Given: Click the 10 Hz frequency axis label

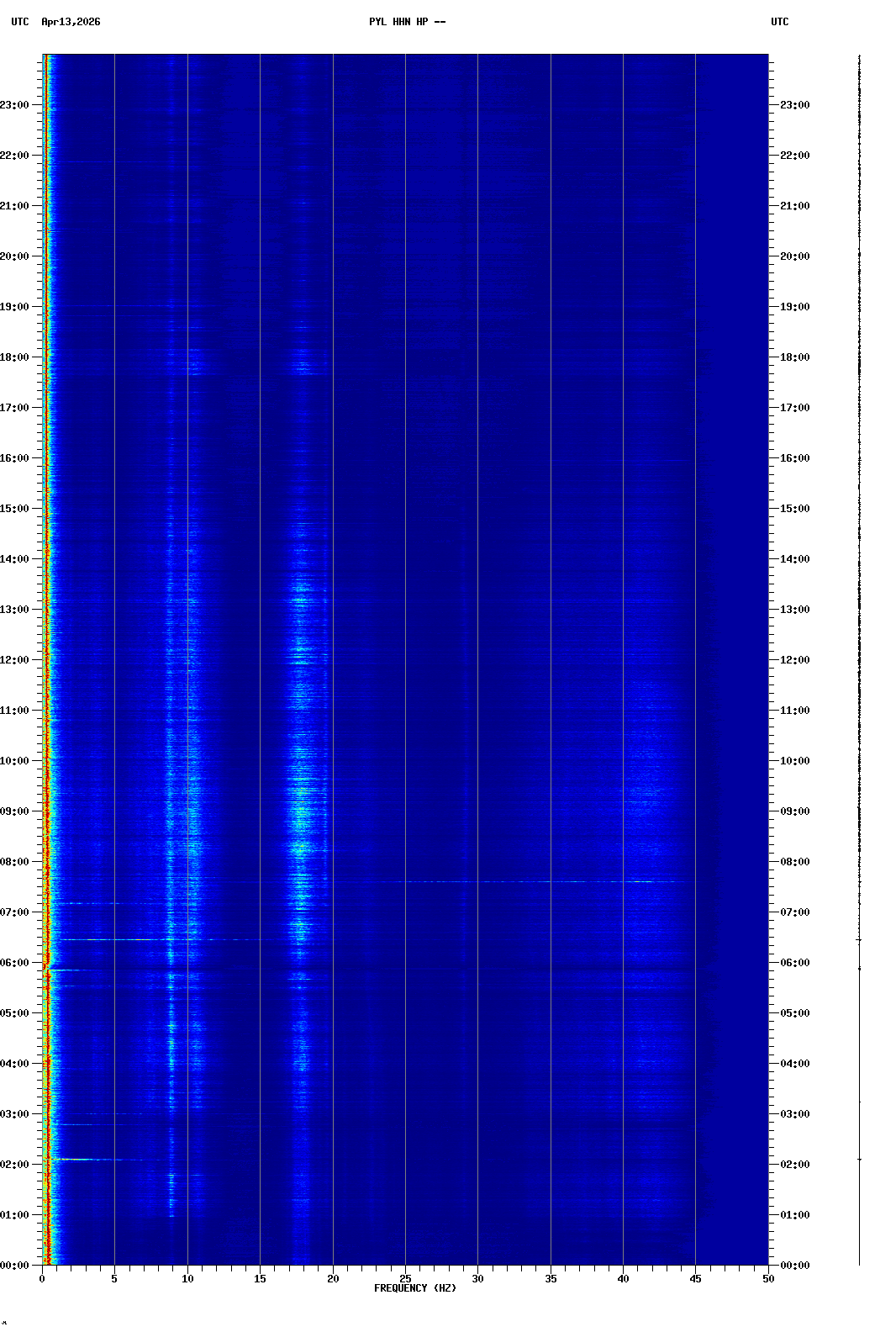Looking at the screenshot, I should pyautogui.click(x=187, y=1279).
